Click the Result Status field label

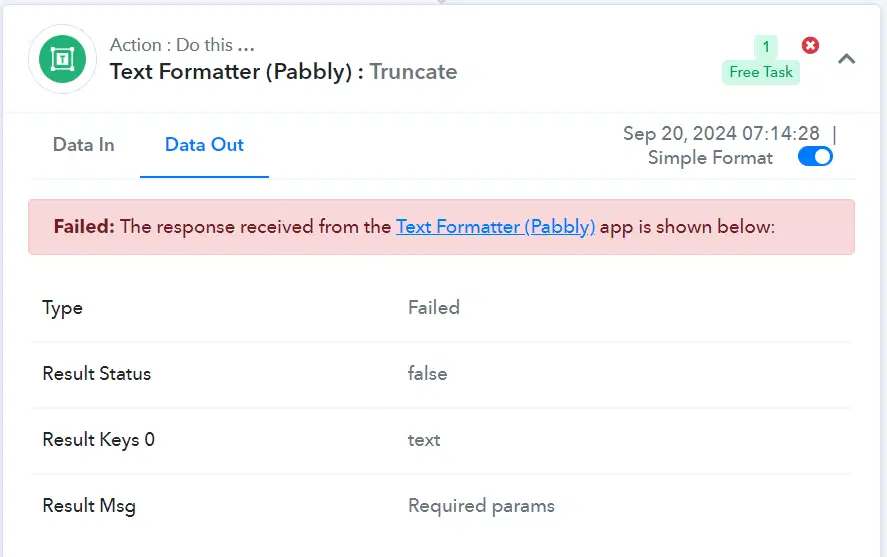[97, 374]
